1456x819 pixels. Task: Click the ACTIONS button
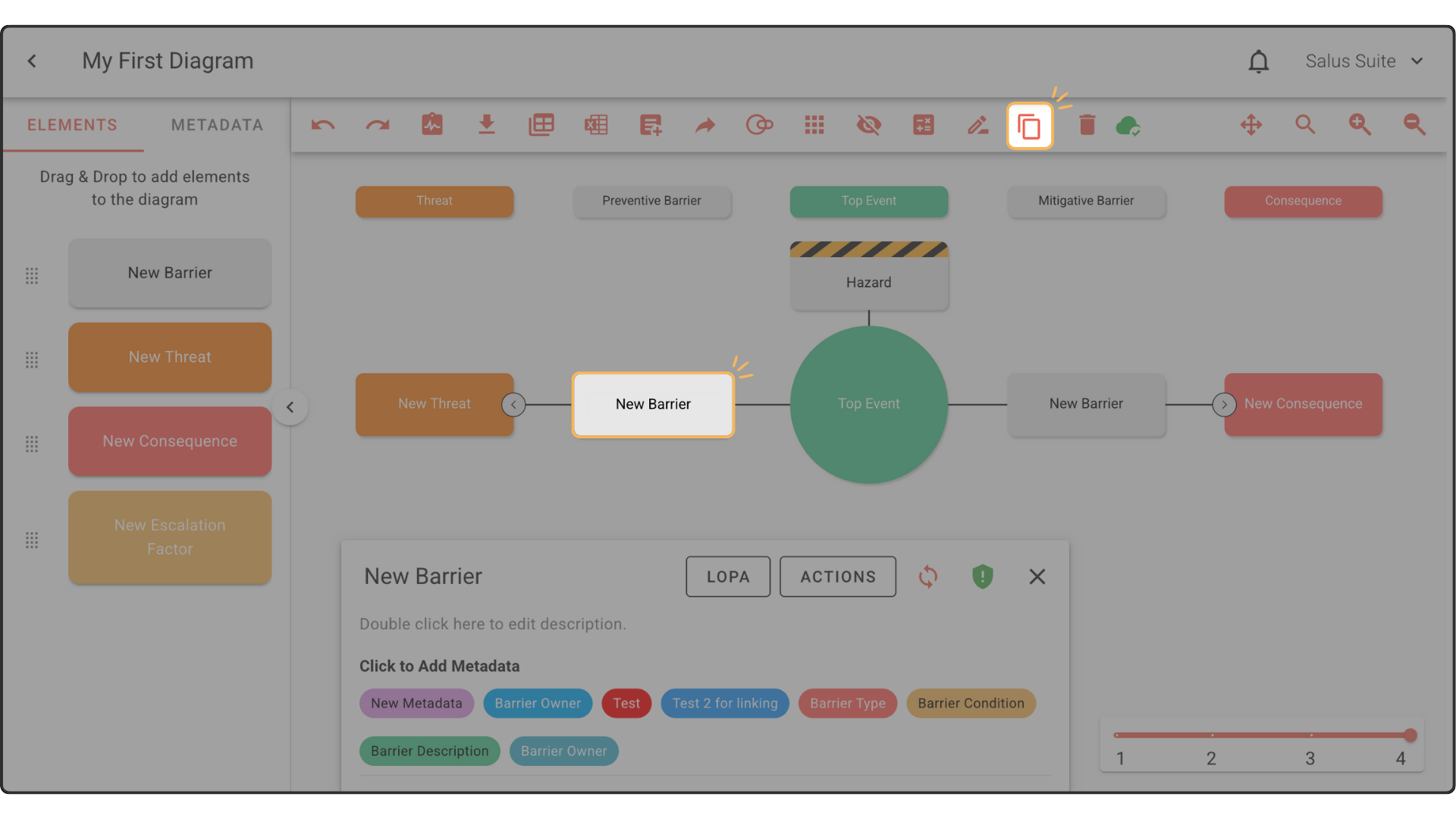(x=838, y=577)
